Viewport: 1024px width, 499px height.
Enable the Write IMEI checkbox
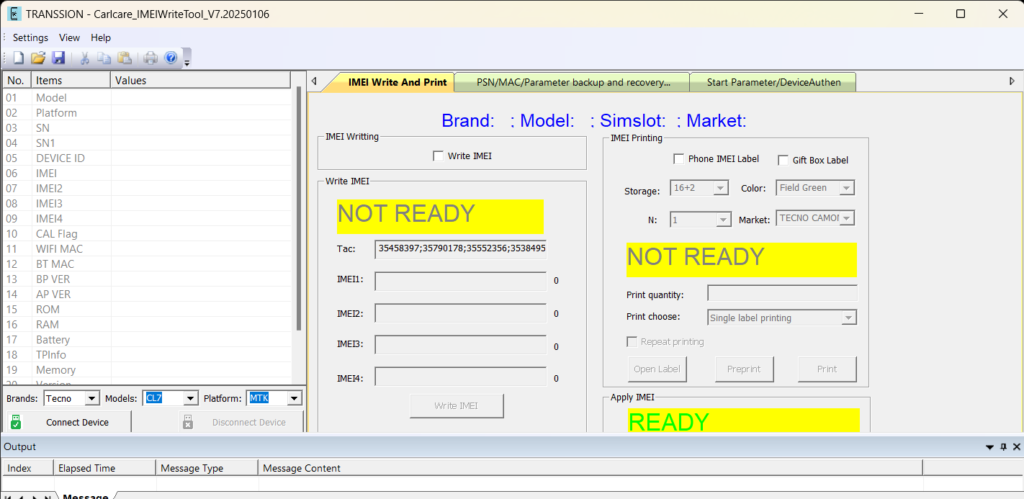[438, 156]
